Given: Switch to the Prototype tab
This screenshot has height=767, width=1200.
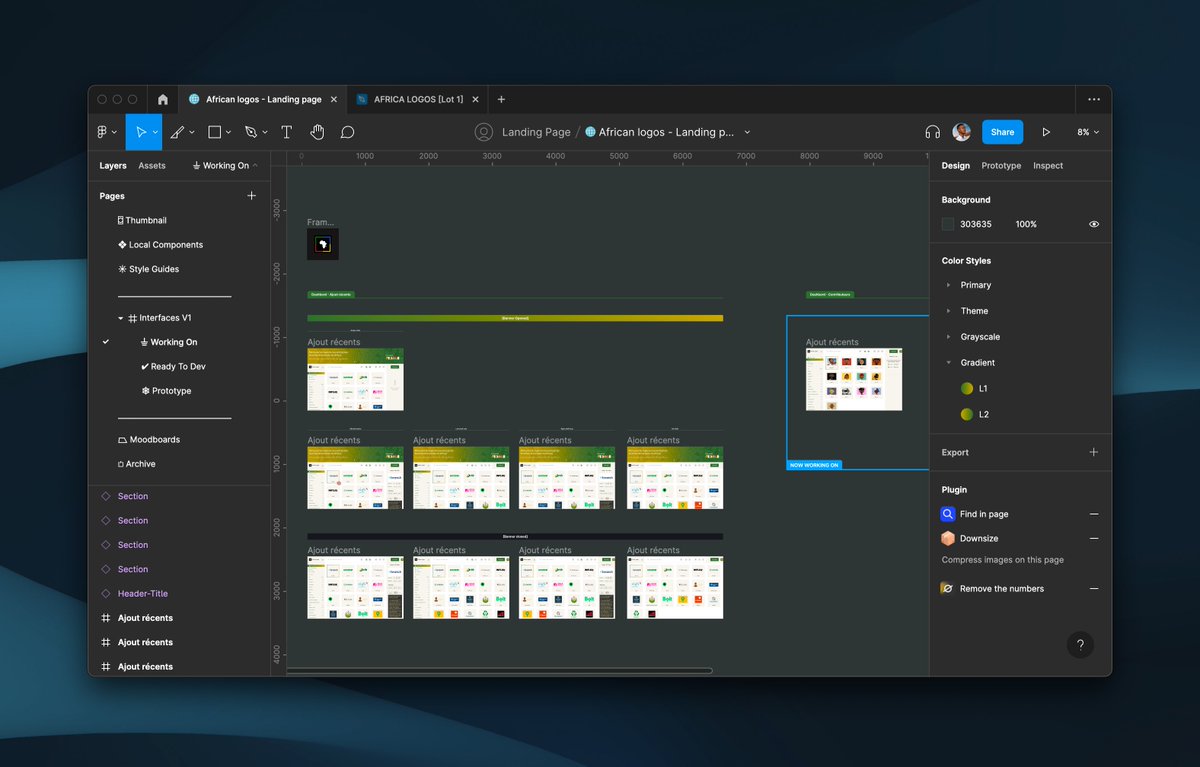Looking at the screenshot, I should (x=1001, y=166).
